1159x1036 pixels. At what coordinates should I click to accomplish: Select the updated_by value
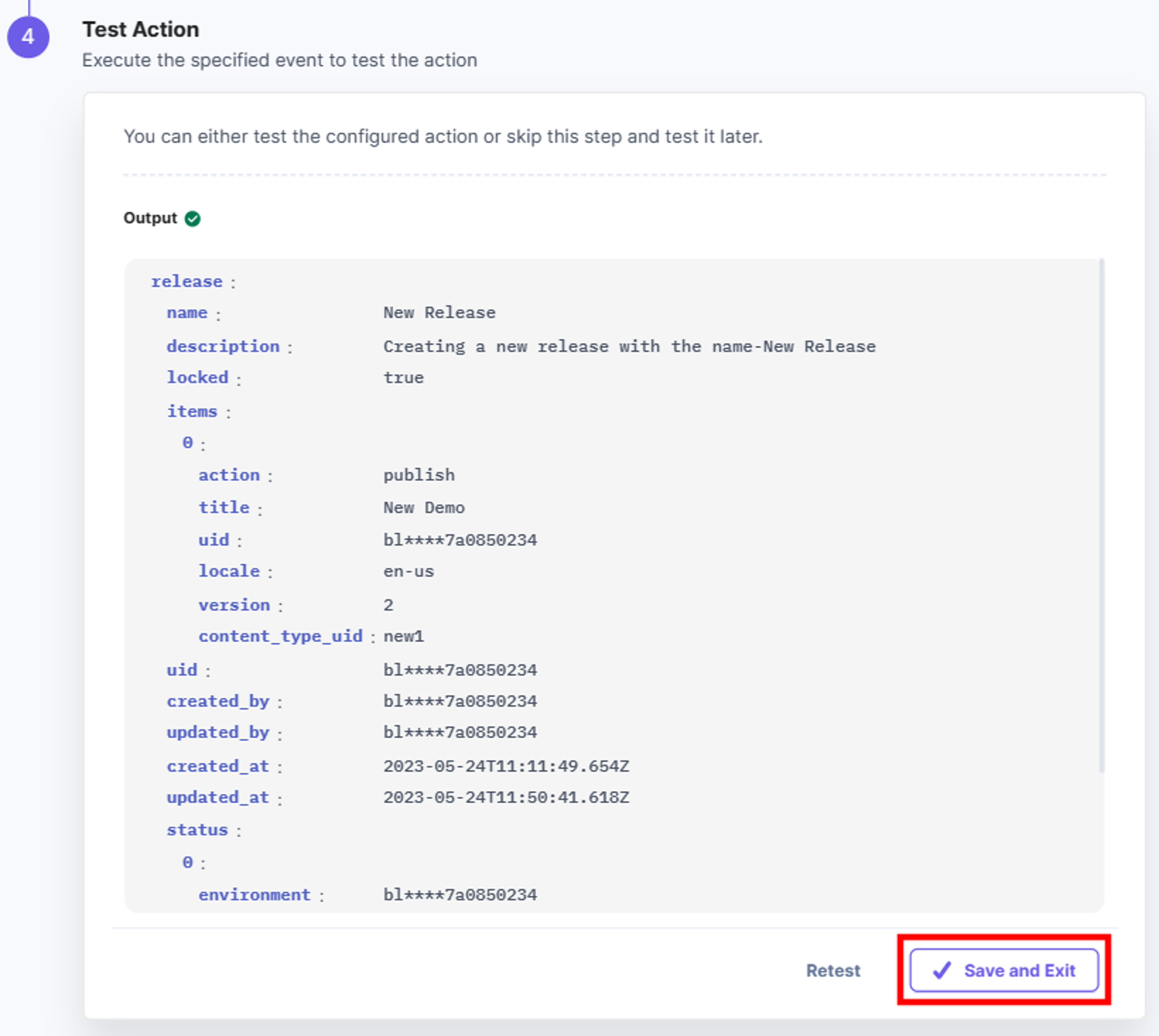(x=460, y=732)
